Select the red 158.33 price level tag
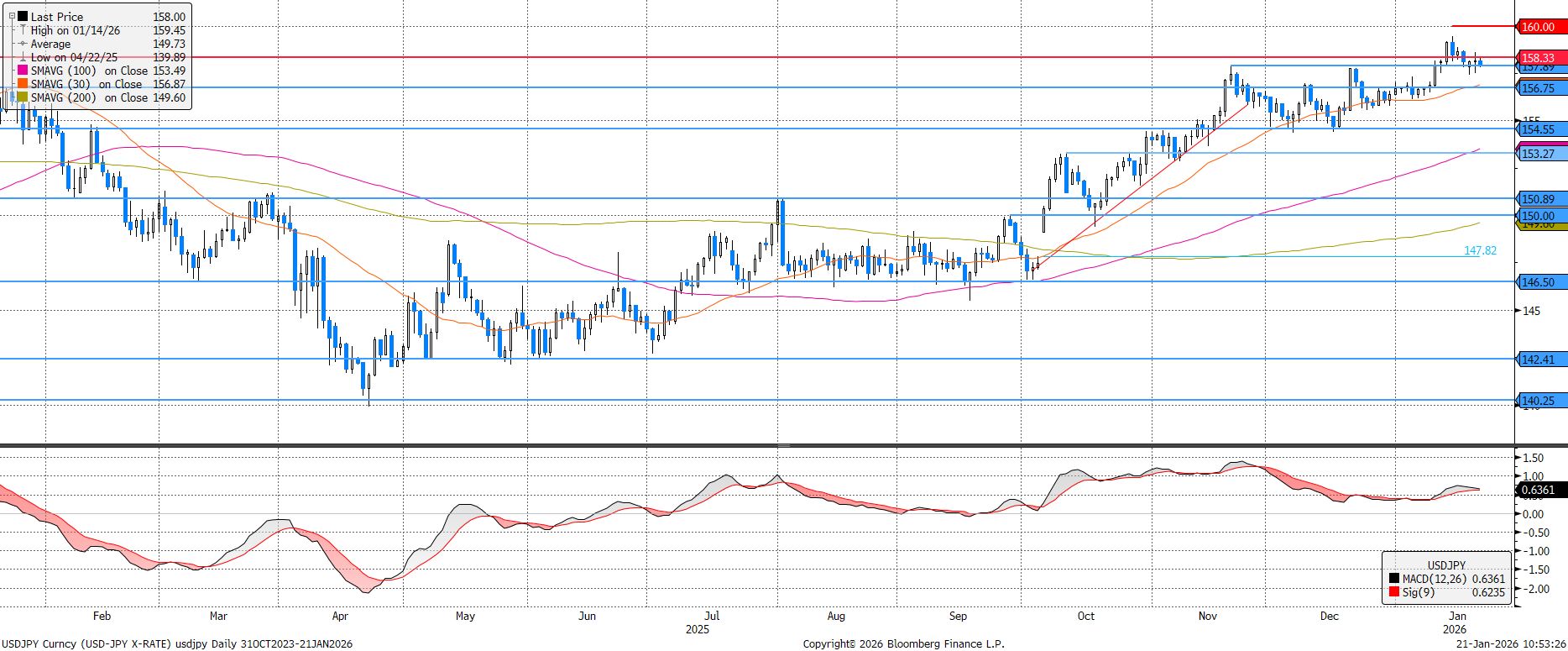1568x651 pixels. pyautogui.click(x=1539, y=58)
